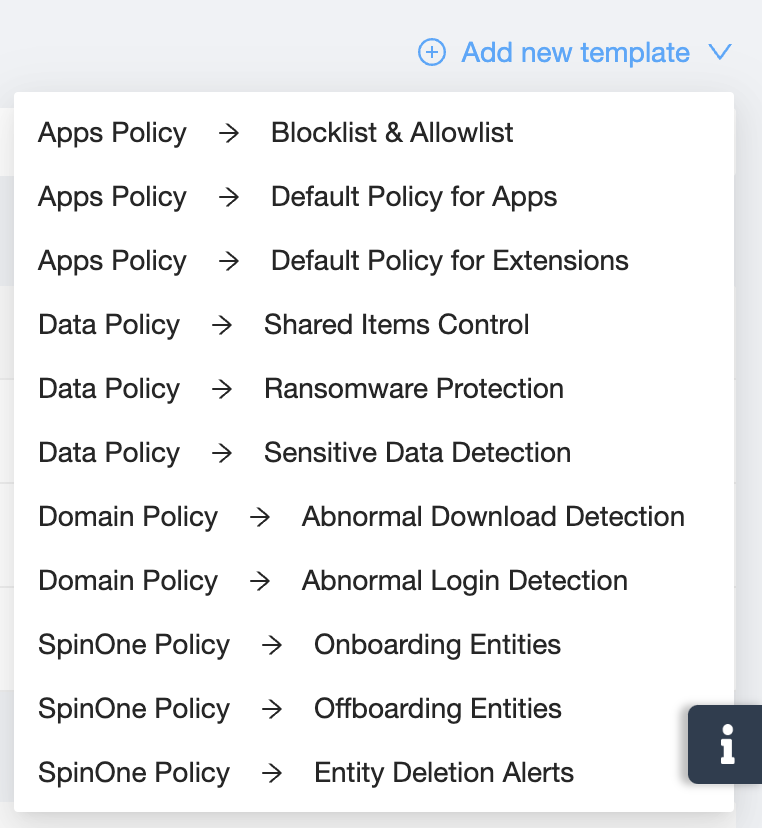
Task: Collapse the Add new template chevron
Action: [x=720, y=52]
